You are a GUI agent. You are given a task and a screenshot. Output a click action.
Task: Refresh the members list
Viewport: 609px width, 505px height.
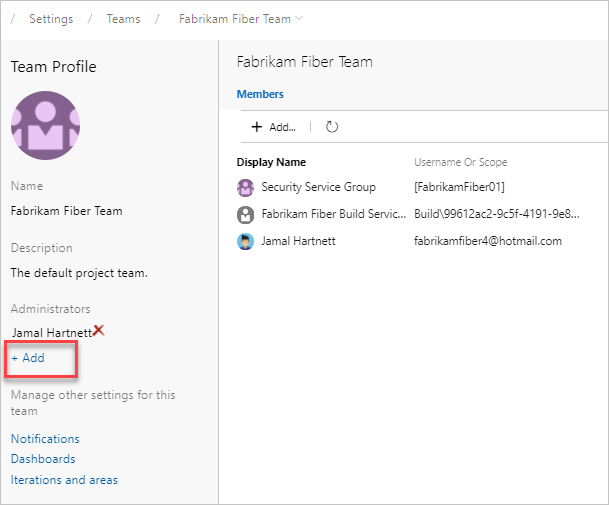332,127
